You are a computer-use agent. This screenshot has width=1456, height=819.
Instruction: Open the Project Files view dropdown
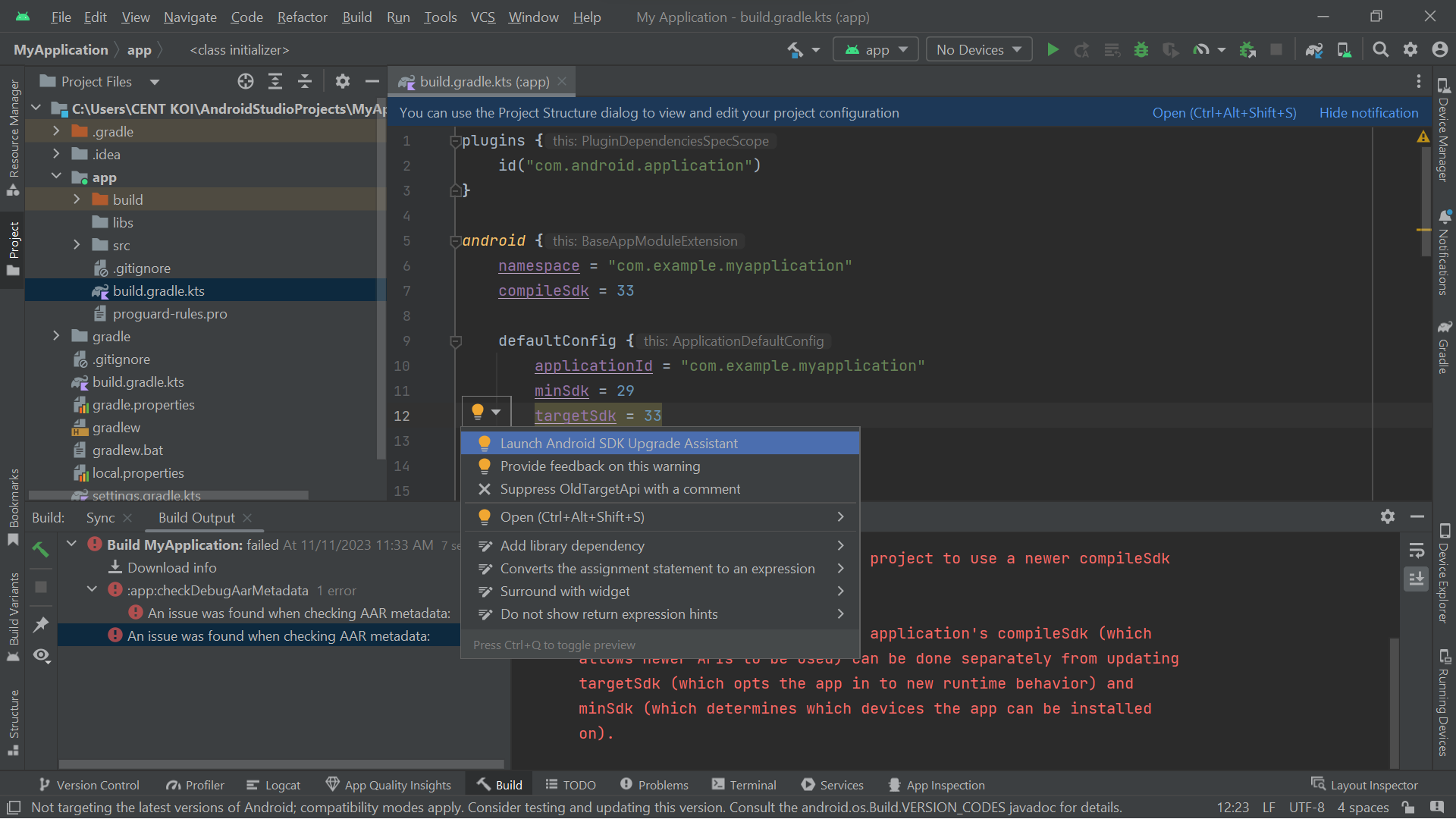point(100,81)
